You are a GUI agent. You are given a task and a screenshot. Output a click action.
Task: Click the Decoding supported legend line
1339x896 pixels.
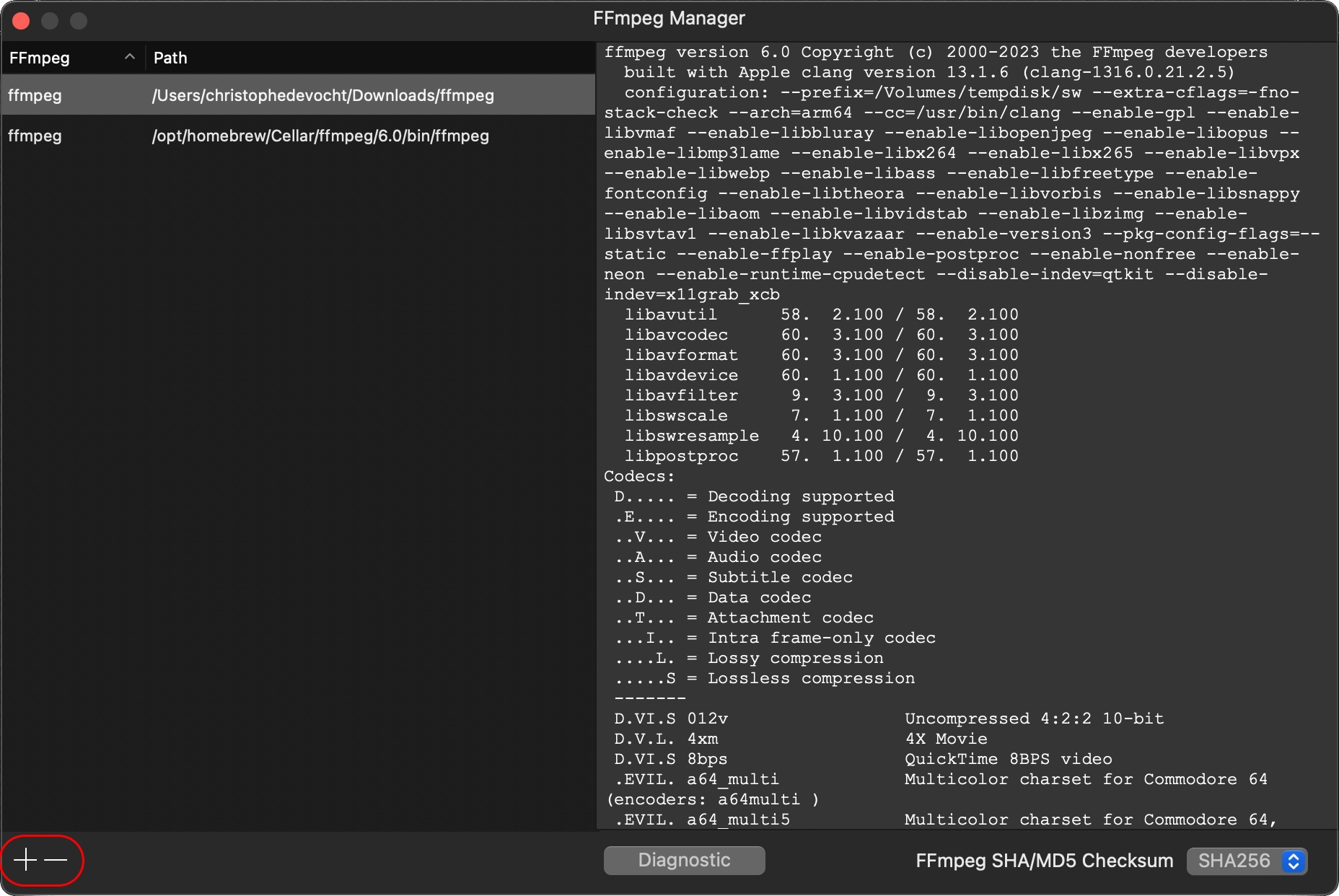754,496
